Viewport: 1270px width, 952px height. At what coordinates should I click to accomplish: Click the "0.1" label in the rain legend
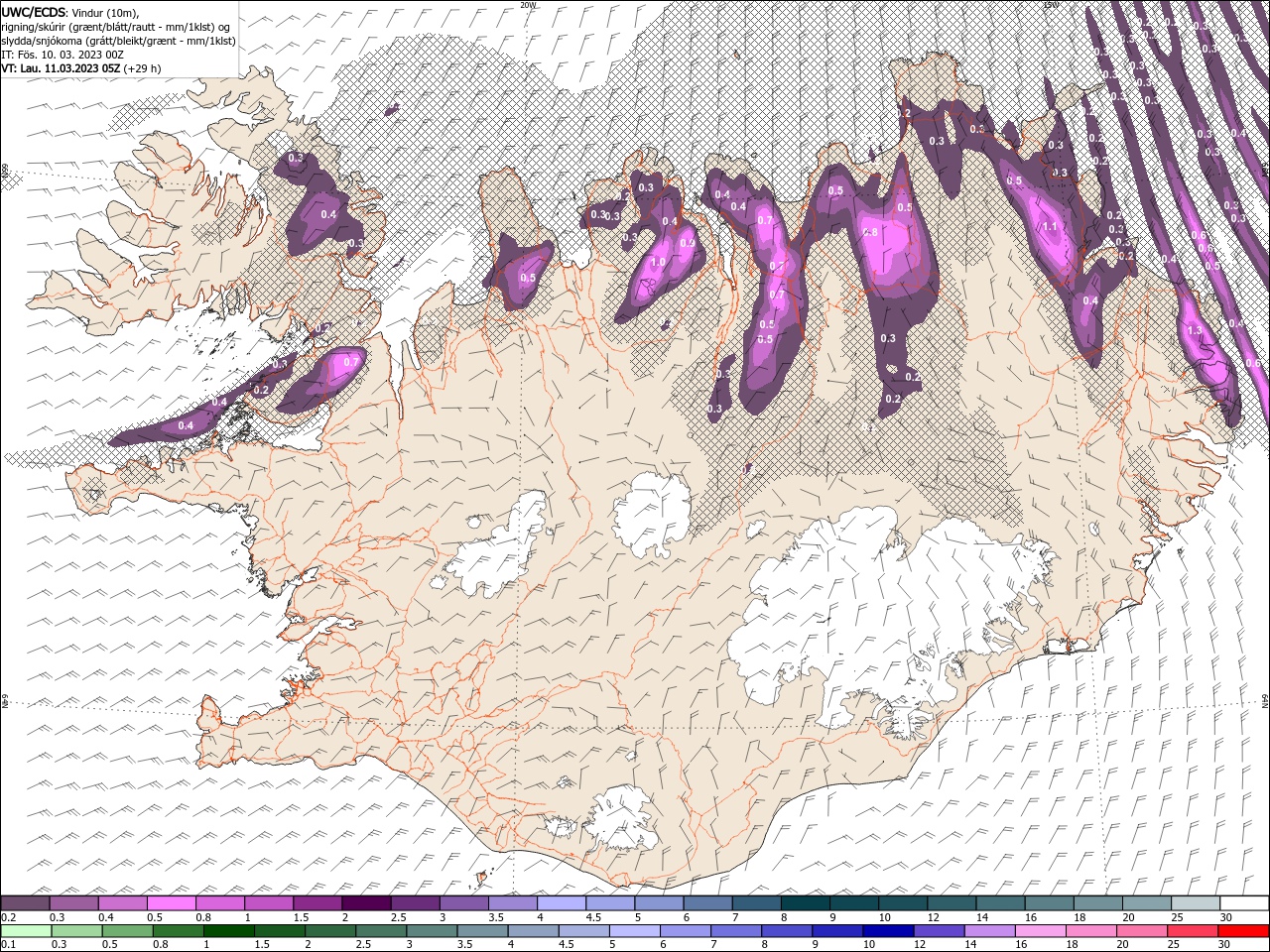pyautogui.click(x=8, y=944)
